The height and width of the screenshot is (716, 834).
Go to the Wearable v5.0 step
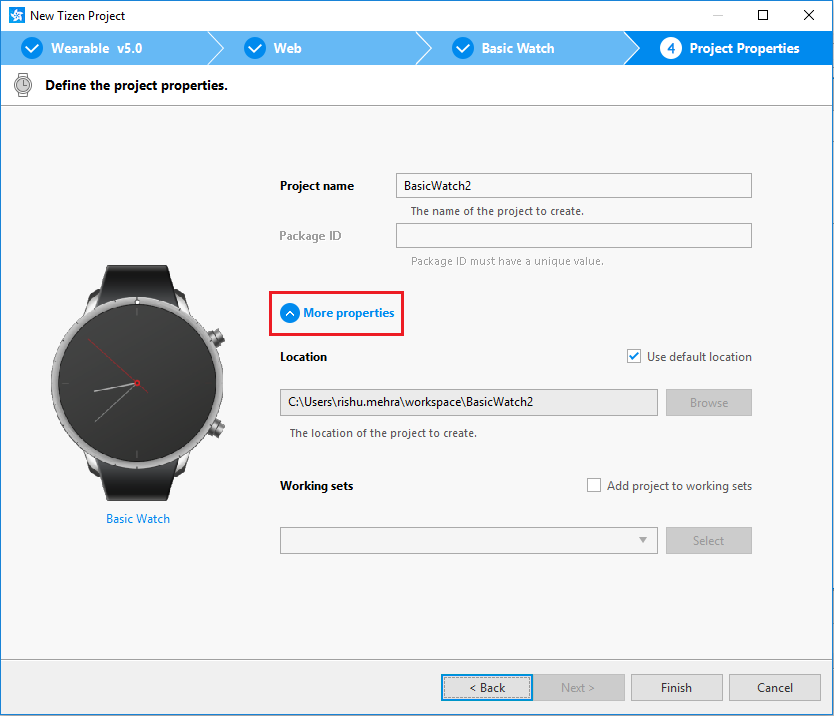[x=96, y=48]
